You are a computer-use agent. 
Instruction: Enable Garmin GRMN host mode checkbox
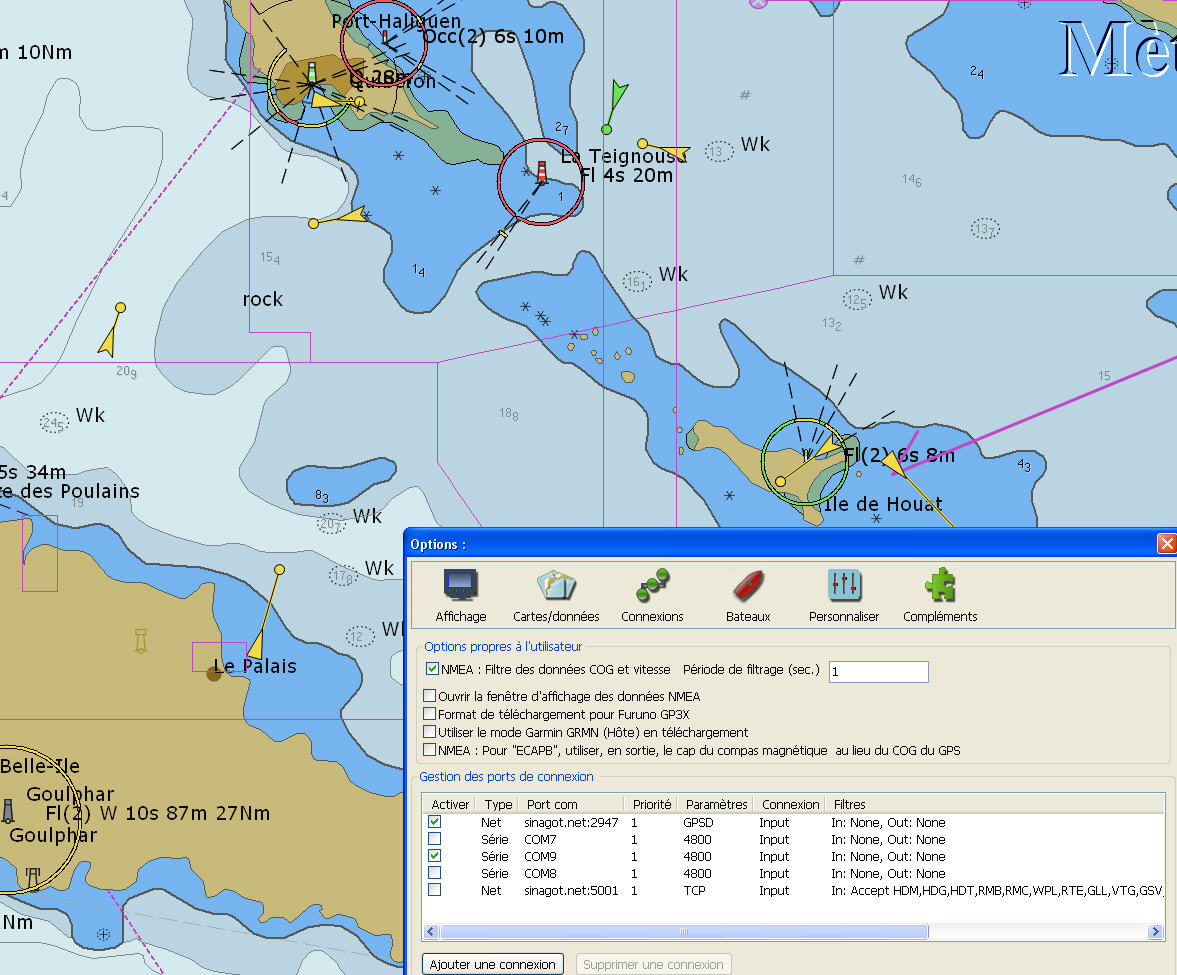[x=430, y=732]
